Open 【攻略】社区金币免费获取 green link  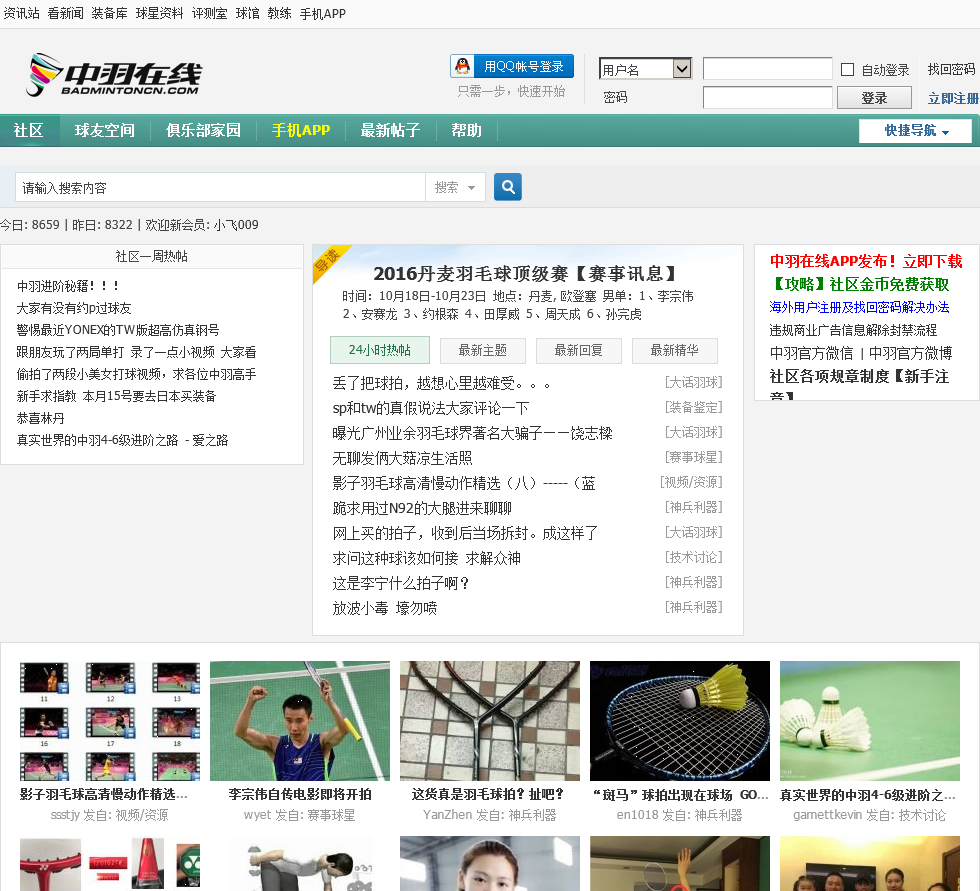859,284
